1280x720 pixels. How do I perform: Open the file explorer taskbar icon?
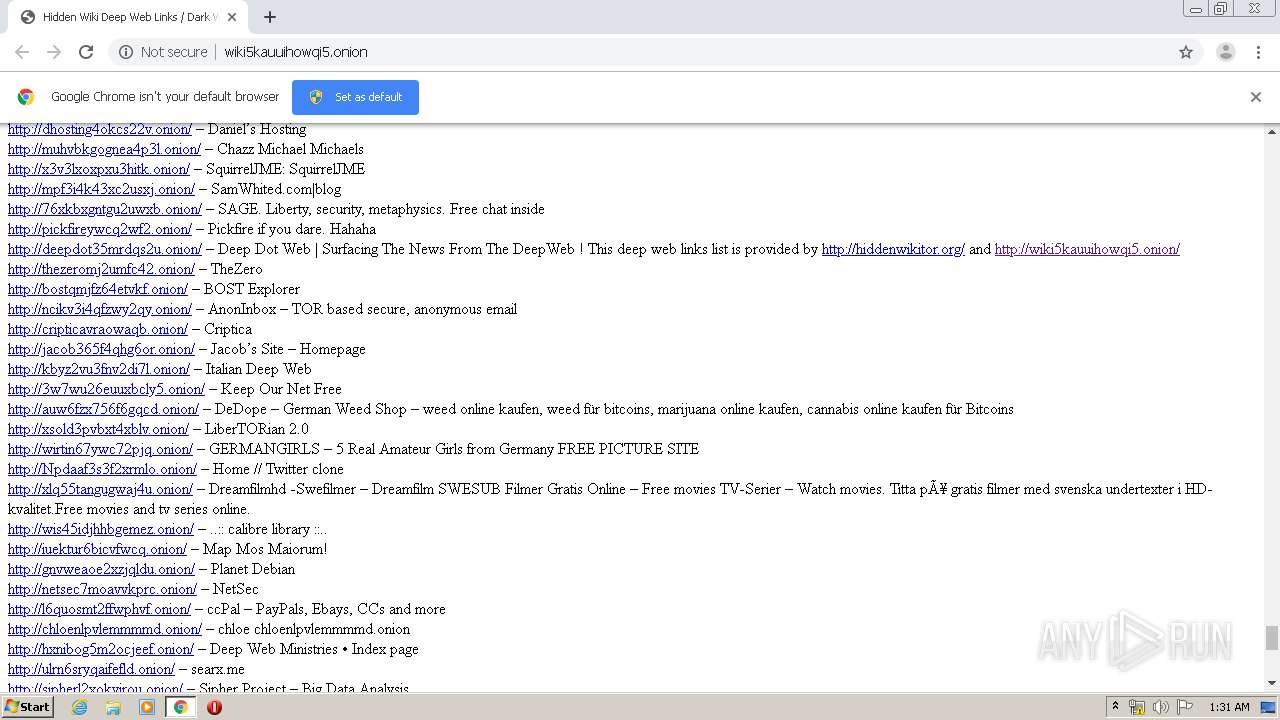tap(113, 707)
